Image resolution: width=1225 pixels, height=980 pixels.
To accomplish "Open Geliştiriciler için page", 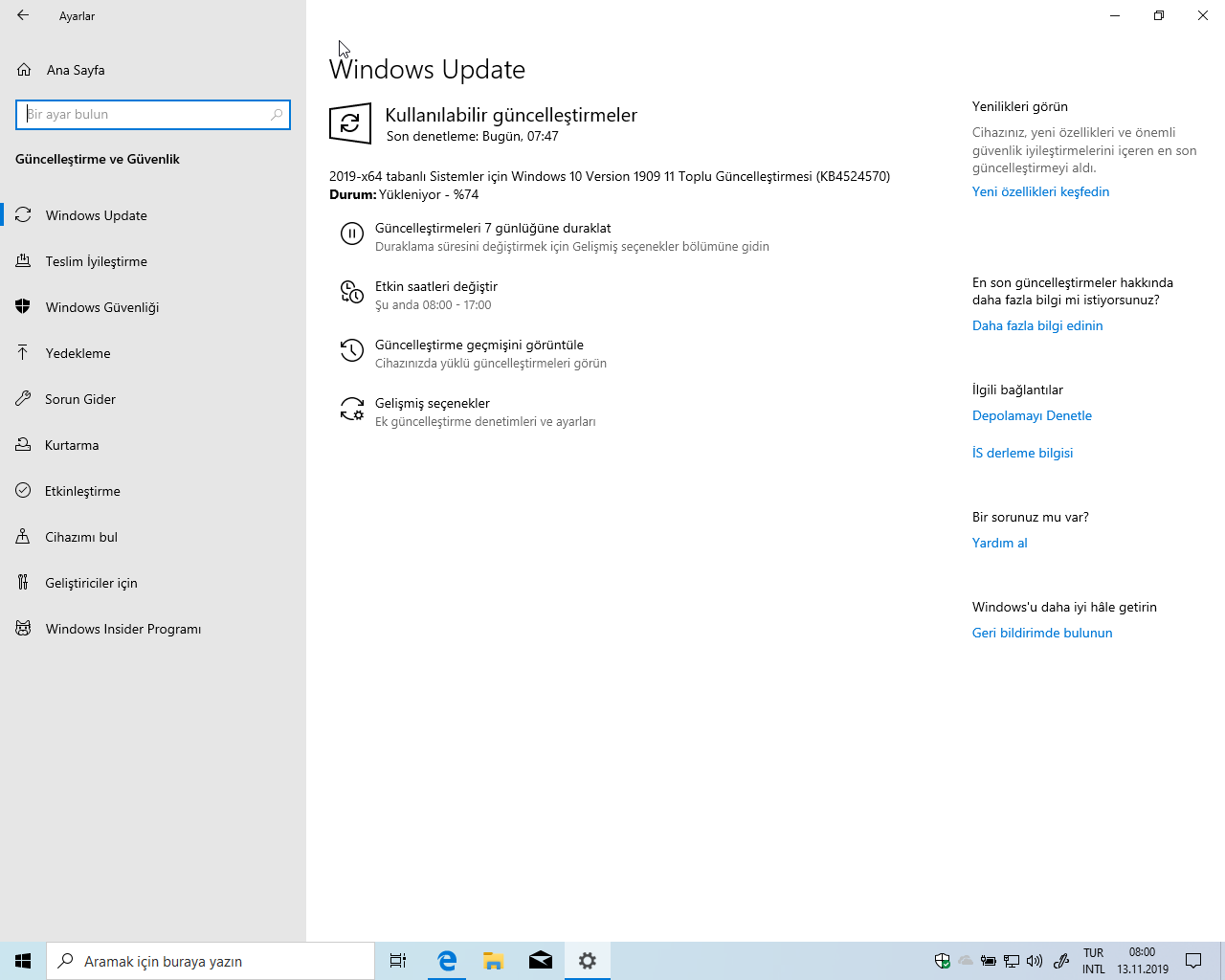I will tap(153, 583).
